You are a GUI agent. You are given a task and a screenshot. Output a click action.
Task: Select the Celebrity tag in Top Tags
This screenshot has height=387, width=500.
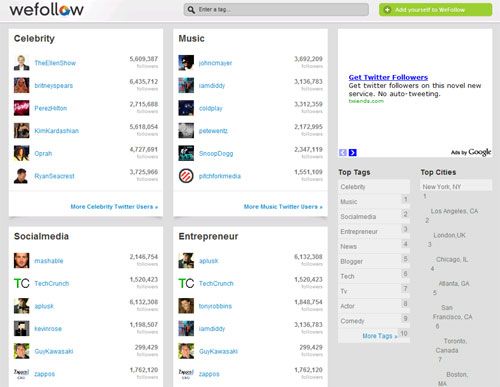point(374,187)
